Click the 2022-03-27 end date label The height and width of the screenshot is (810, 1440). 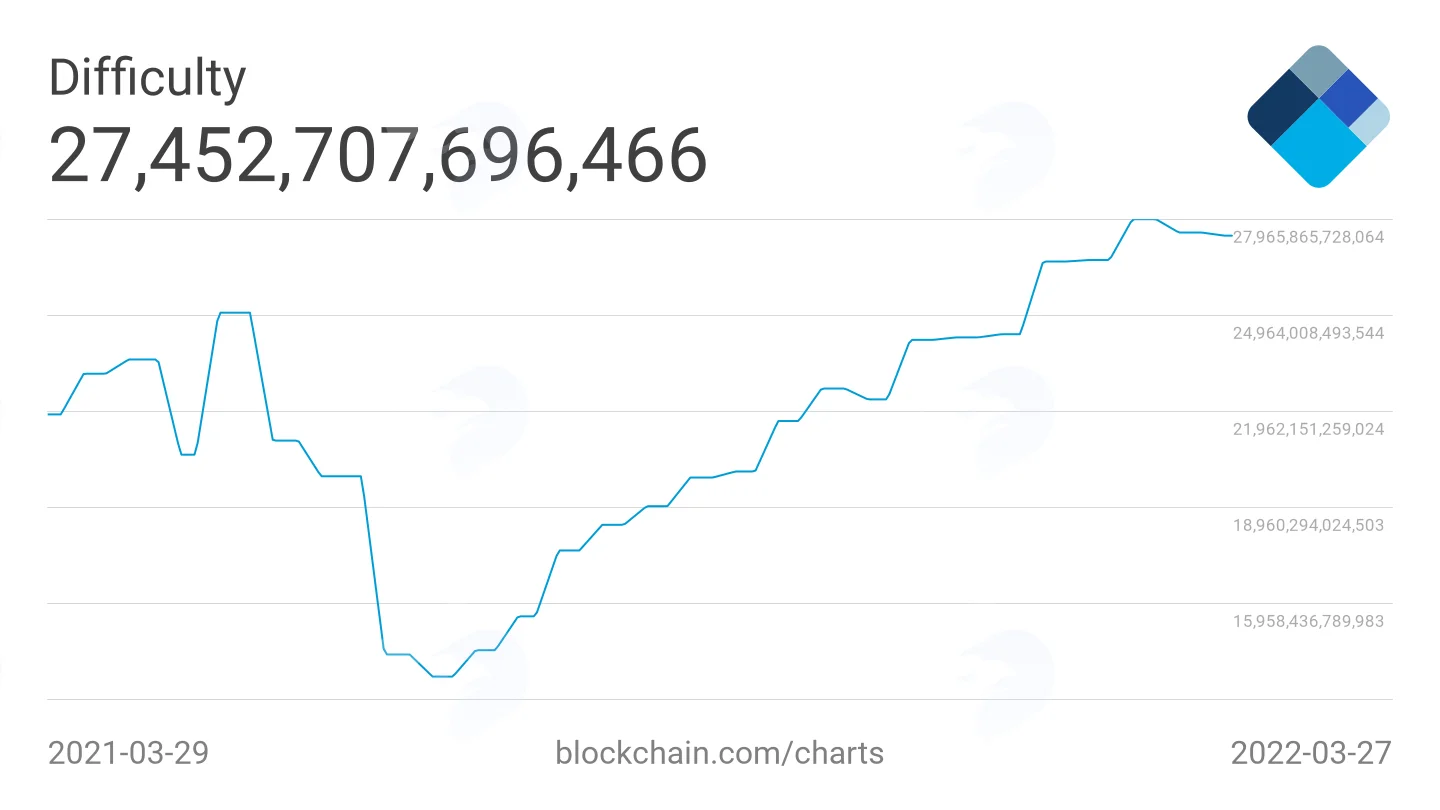point(1310,752)
